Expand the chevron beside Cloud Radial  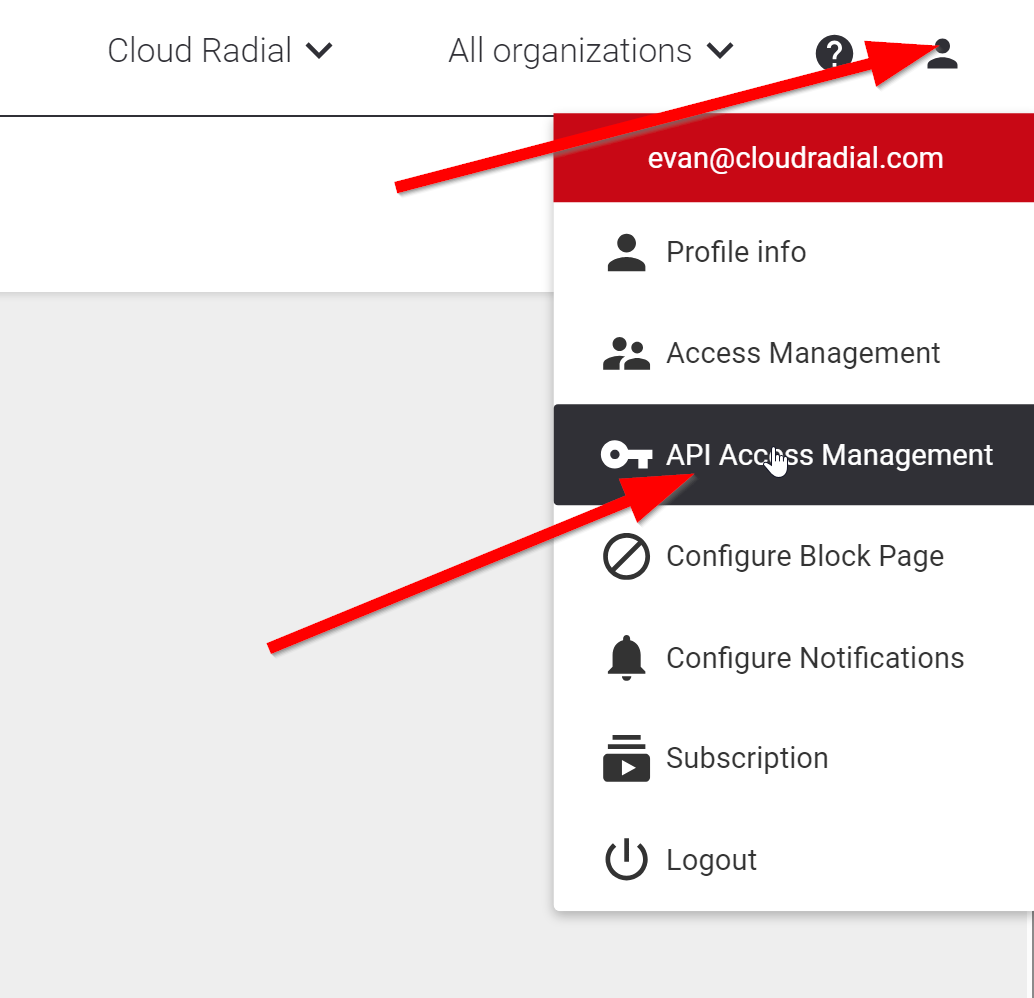[x=320, y=50]
